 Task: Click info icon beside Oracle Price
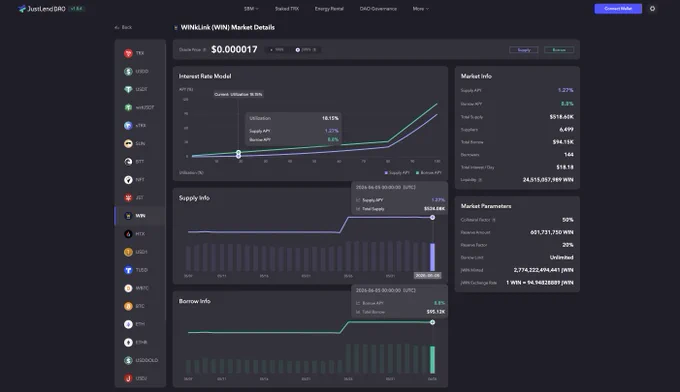pos(205,50)
